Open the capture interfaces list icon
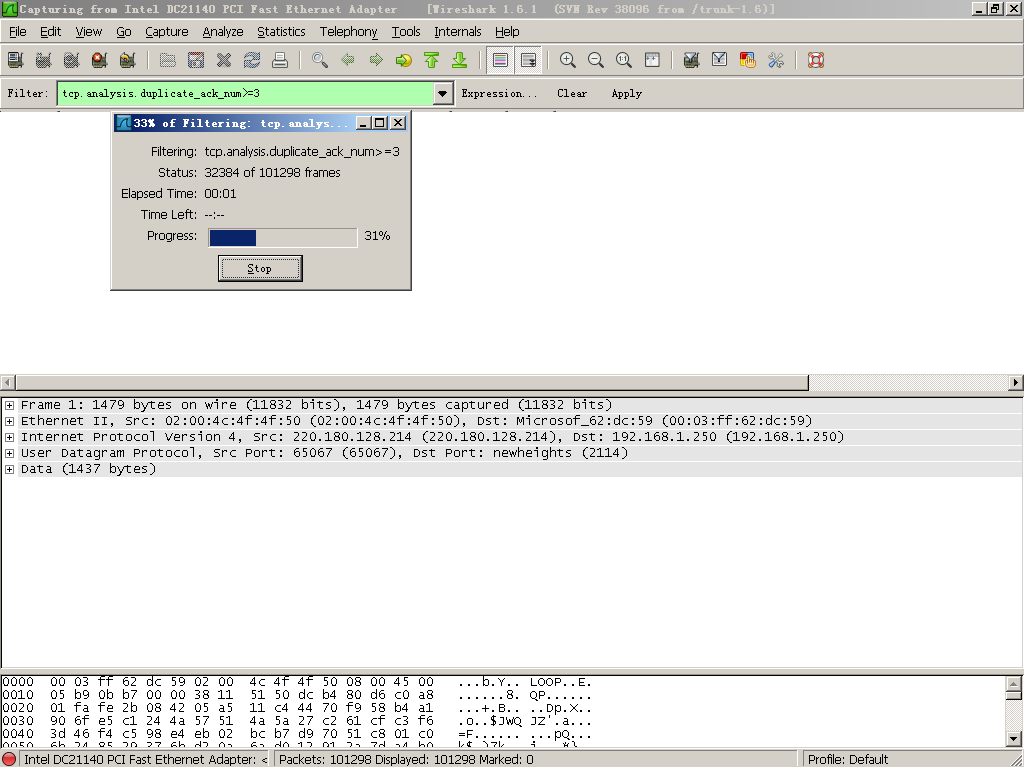Screen dimensions: 1024x768 15,60
